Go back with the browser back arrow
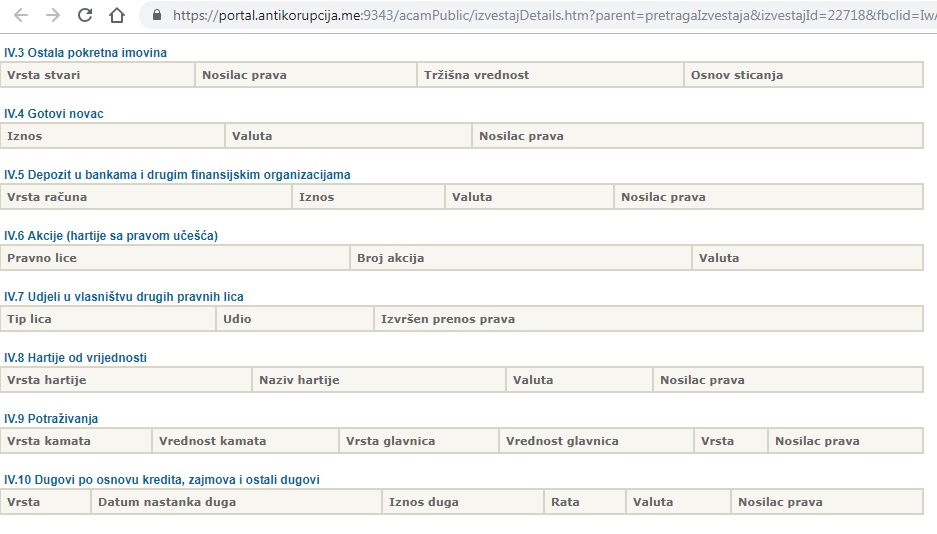The image size is (937, 534). 21,16
